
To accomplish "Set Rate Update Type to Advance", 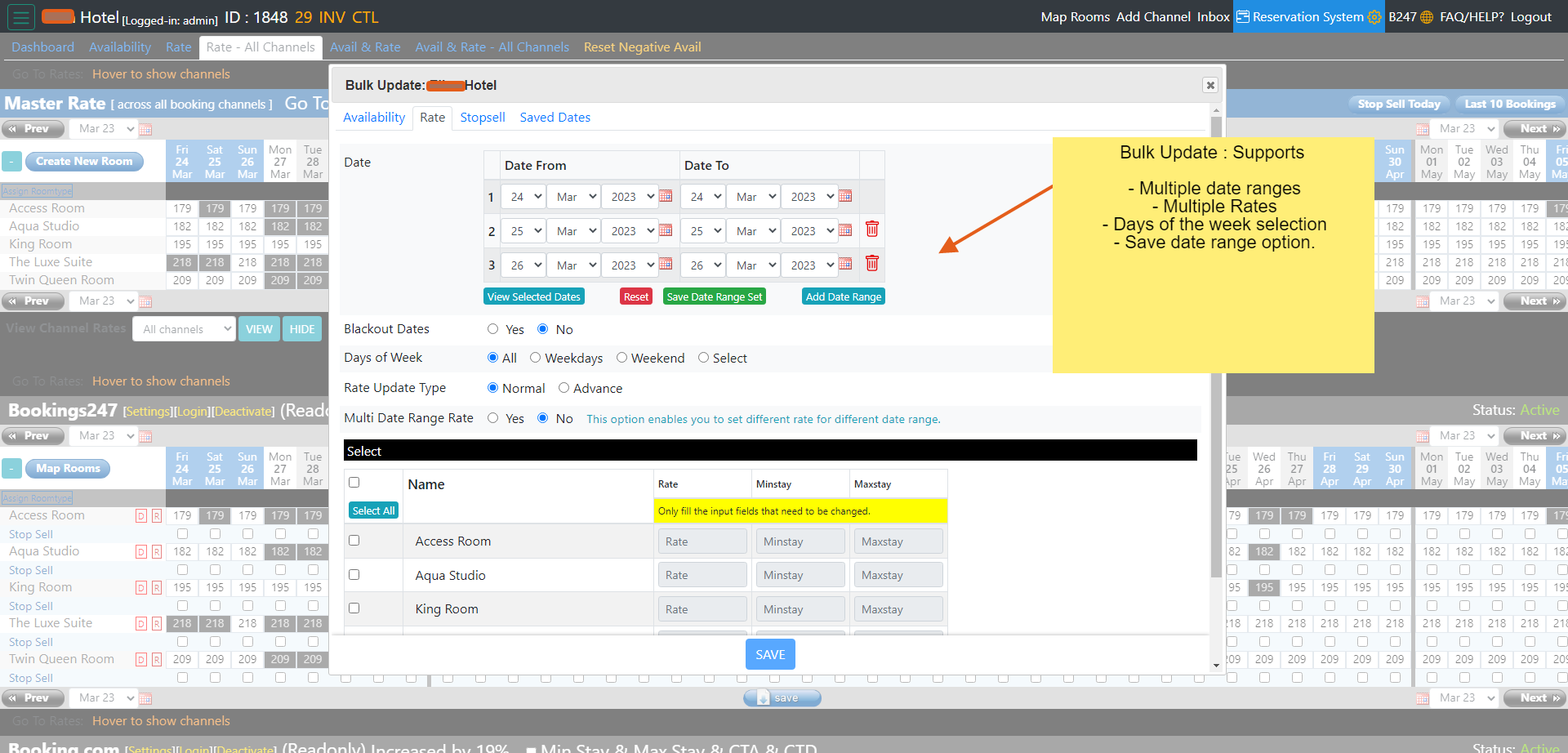I will coord(563,388).
